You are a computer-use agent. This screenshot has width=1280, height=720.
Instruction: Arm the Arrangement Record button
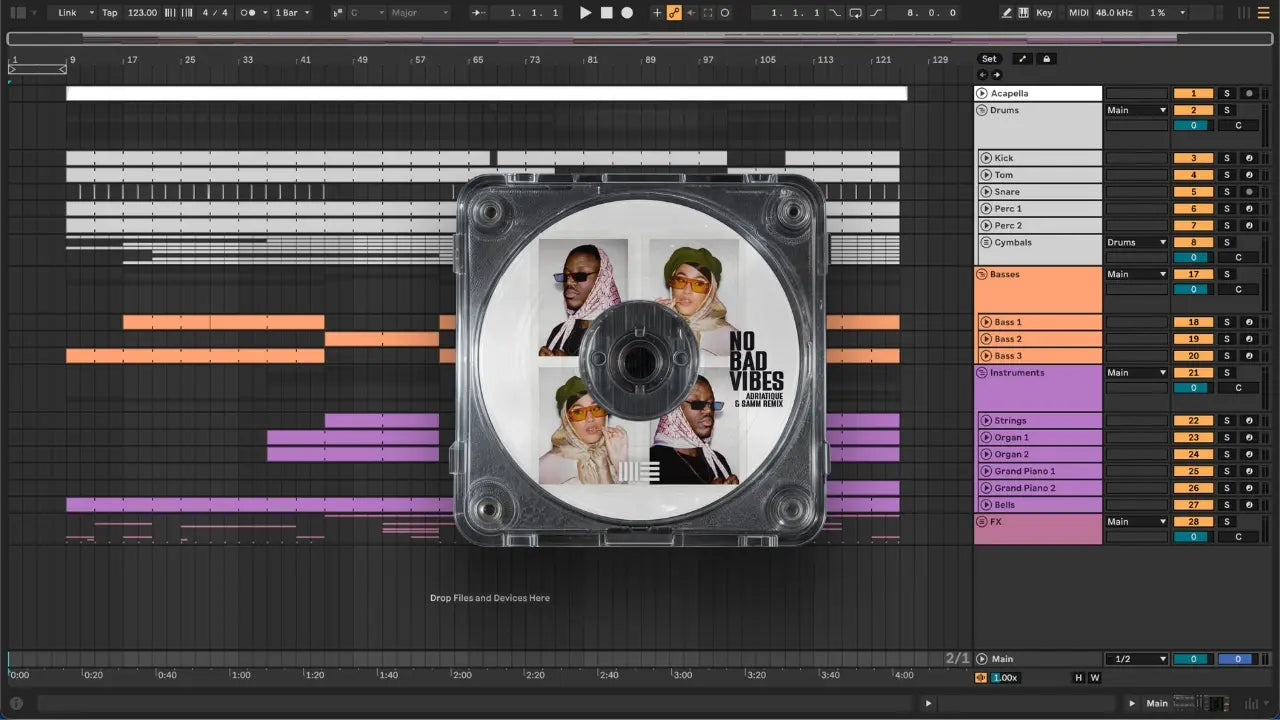[627, 13]
